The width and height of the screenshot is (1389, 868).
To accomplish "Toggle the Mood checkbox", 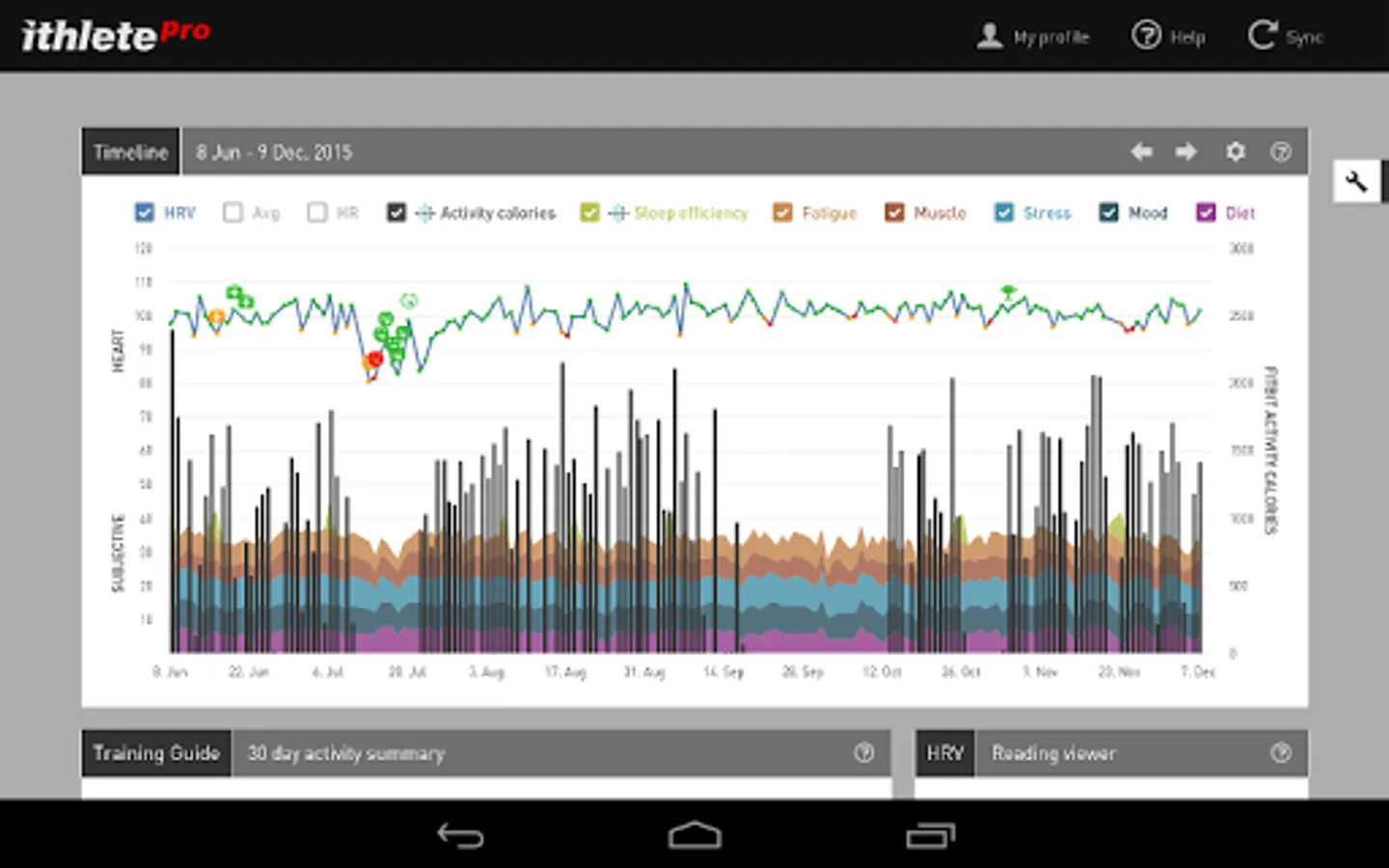I will (x=1109, y=212).
